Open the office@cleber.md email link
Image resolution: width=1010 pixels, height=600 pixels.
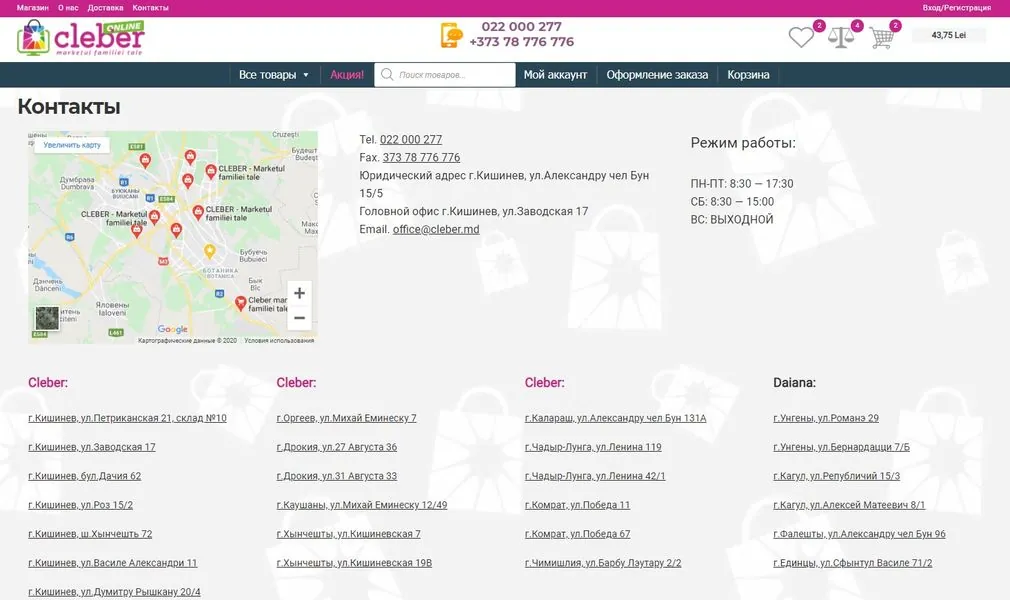point(436,229)
